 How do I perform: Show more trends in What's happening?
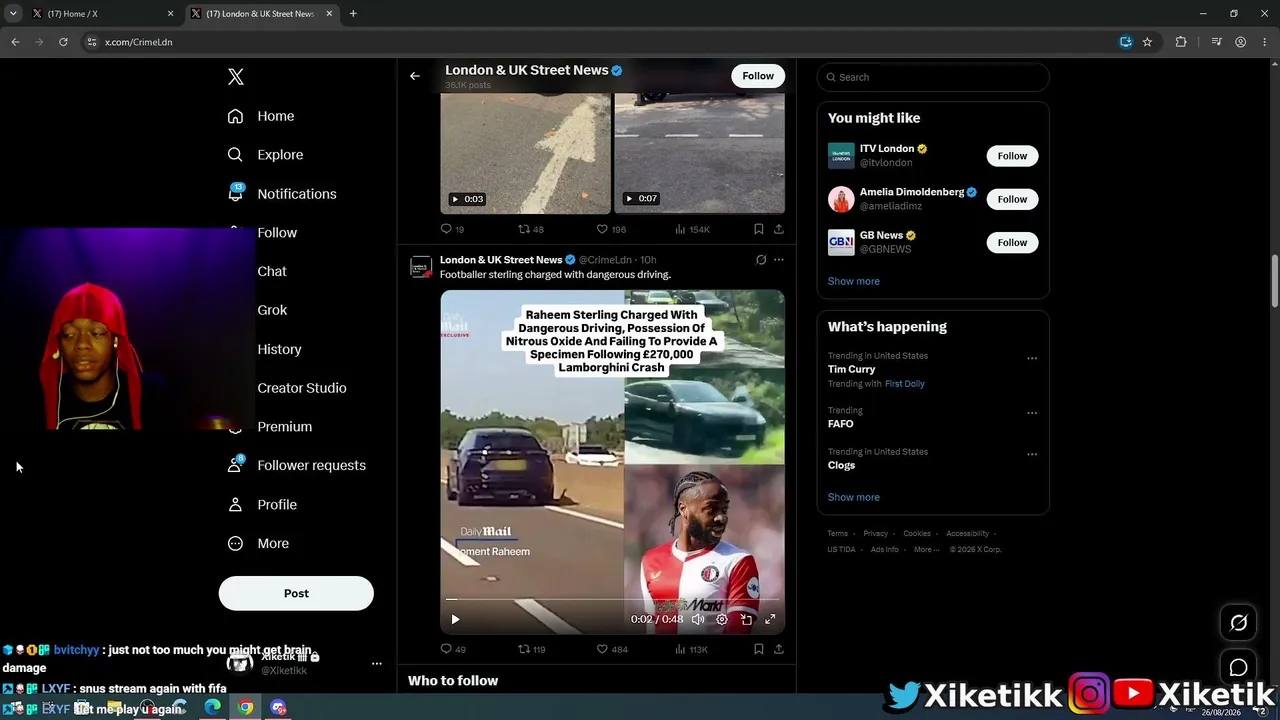pos(854,497)
